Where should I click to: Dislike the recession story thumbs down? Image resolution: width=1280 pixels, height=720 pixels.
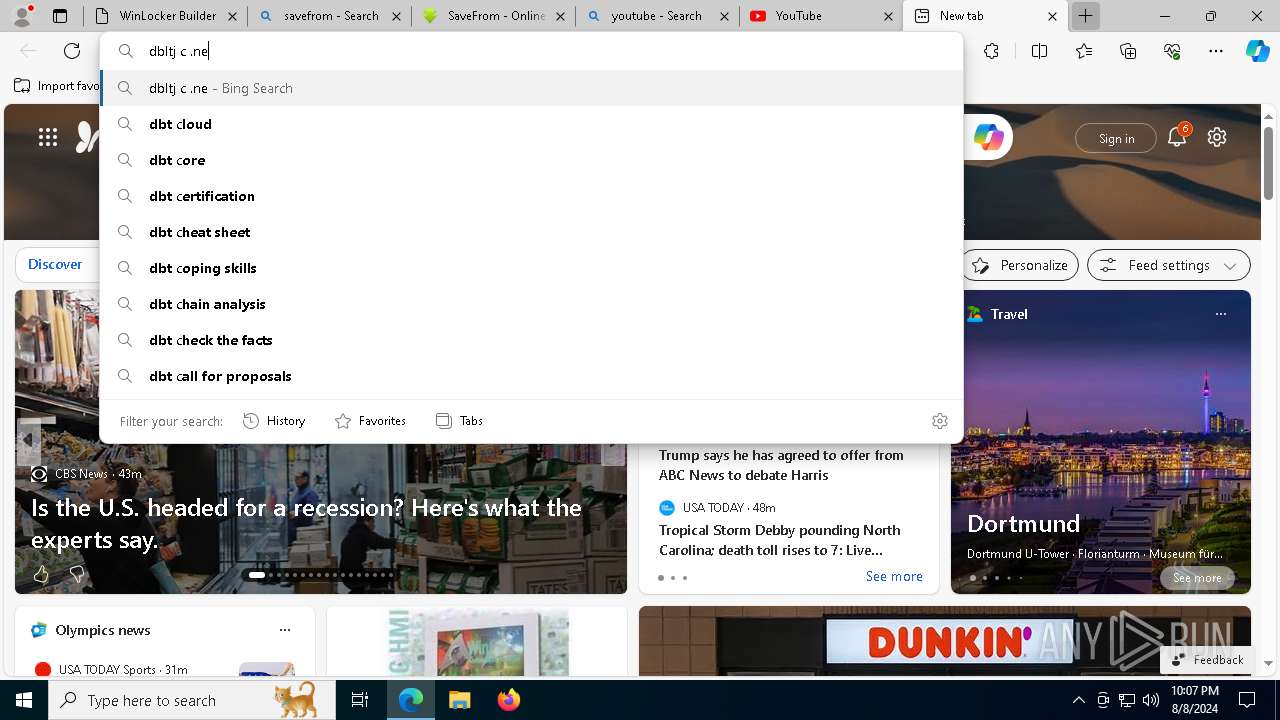tap(76, 574)
